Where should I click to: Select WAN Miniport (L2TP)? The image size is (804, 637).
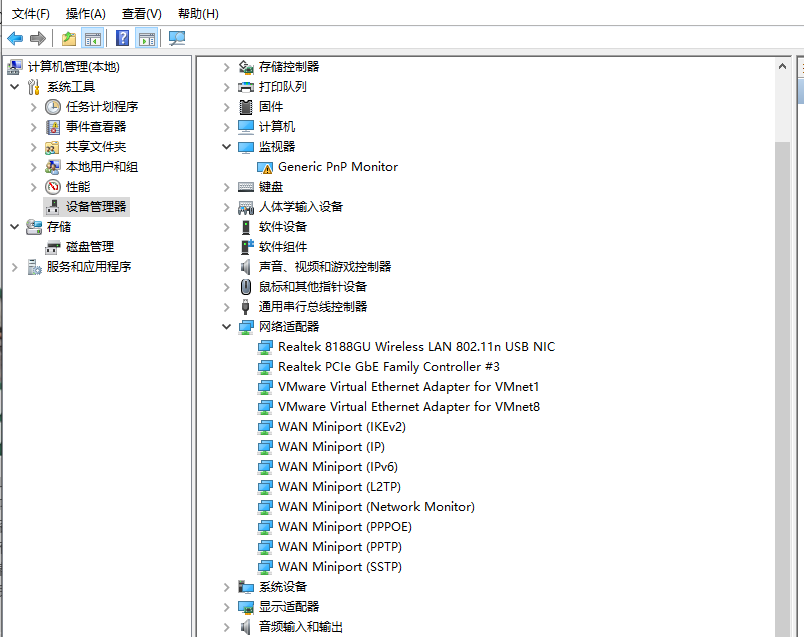pos(339,487)
